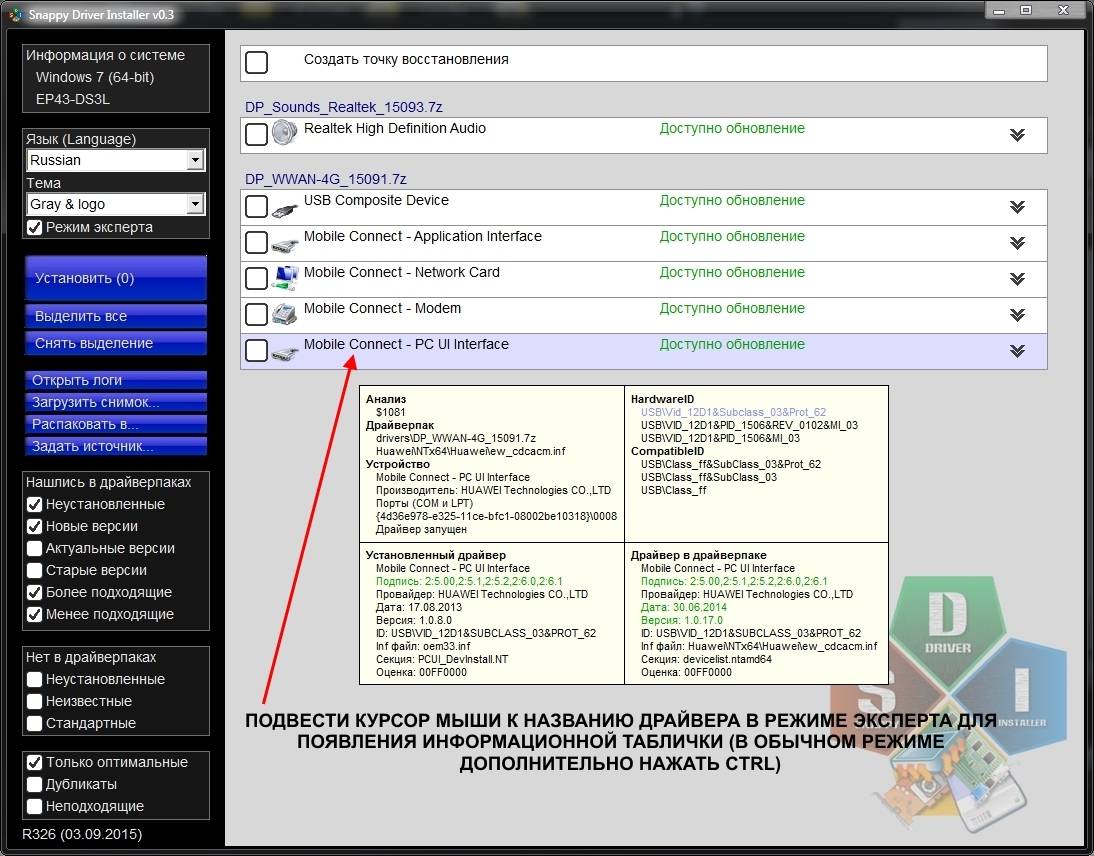Image resolution: width=1094 pixels, height=856 pixels.
Task: Expand Mobile Connect - Network Card row
Action: 1017,279
